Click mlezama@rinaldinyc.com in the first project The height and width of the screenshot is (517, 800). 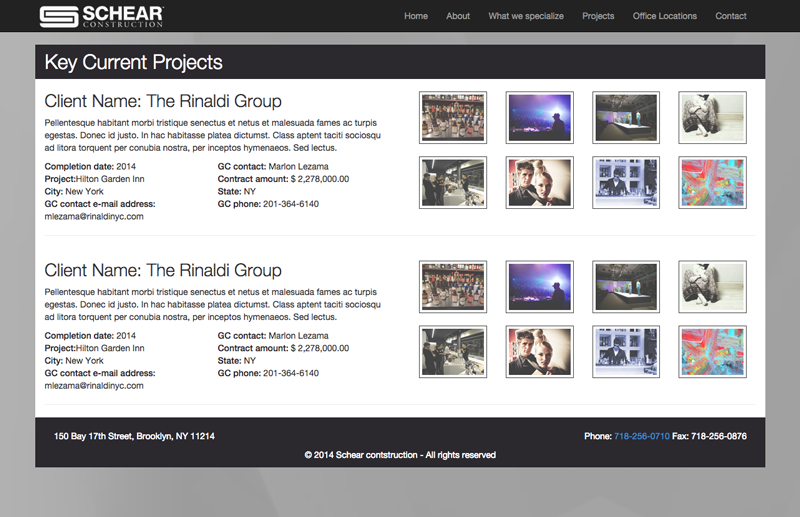tap(94, 216)
